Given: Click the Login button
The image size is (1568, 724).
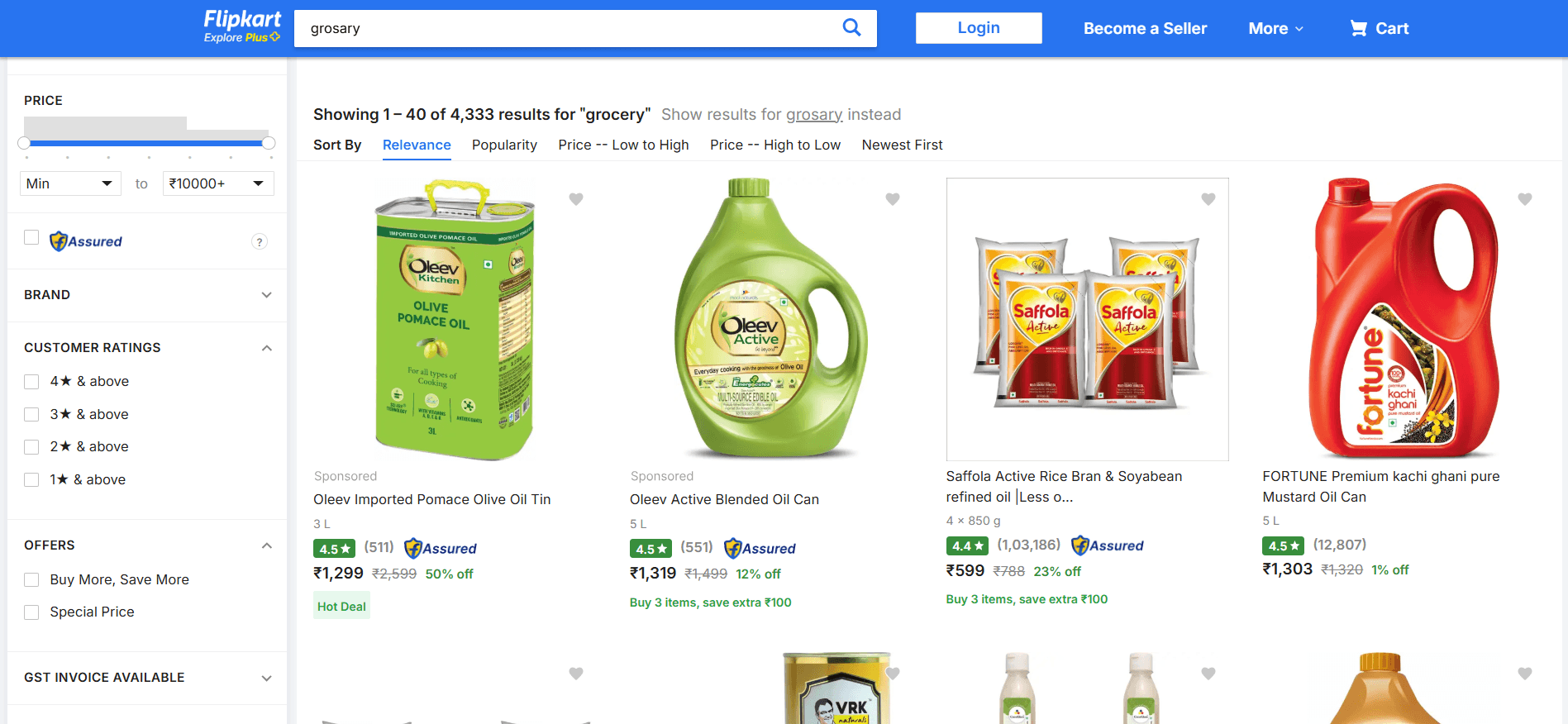Looking at the screenshot, I should click(979, 28).
